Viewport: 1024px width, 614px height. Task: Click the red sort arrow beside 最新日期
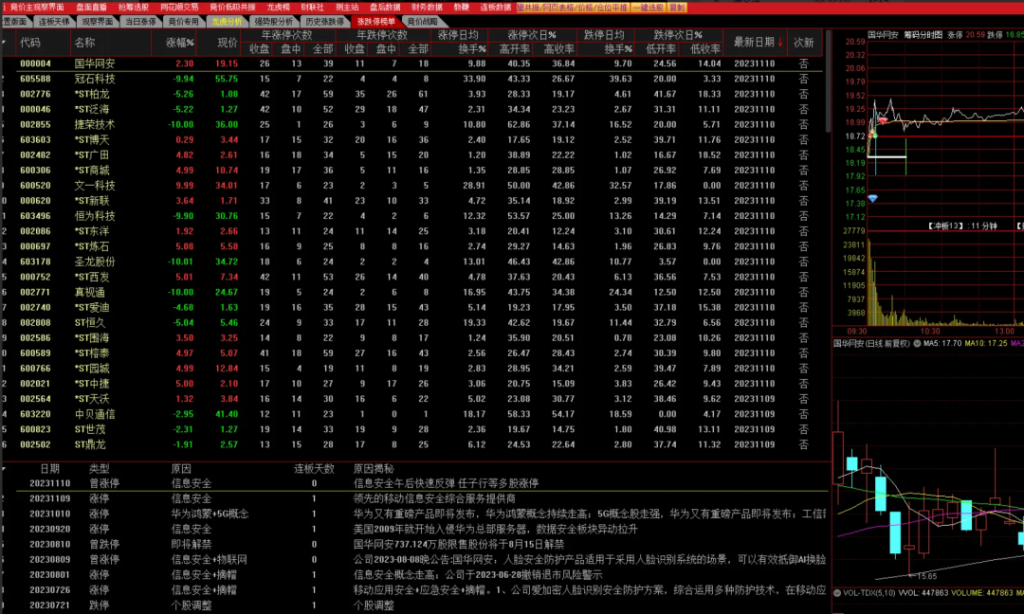(781, 42)
